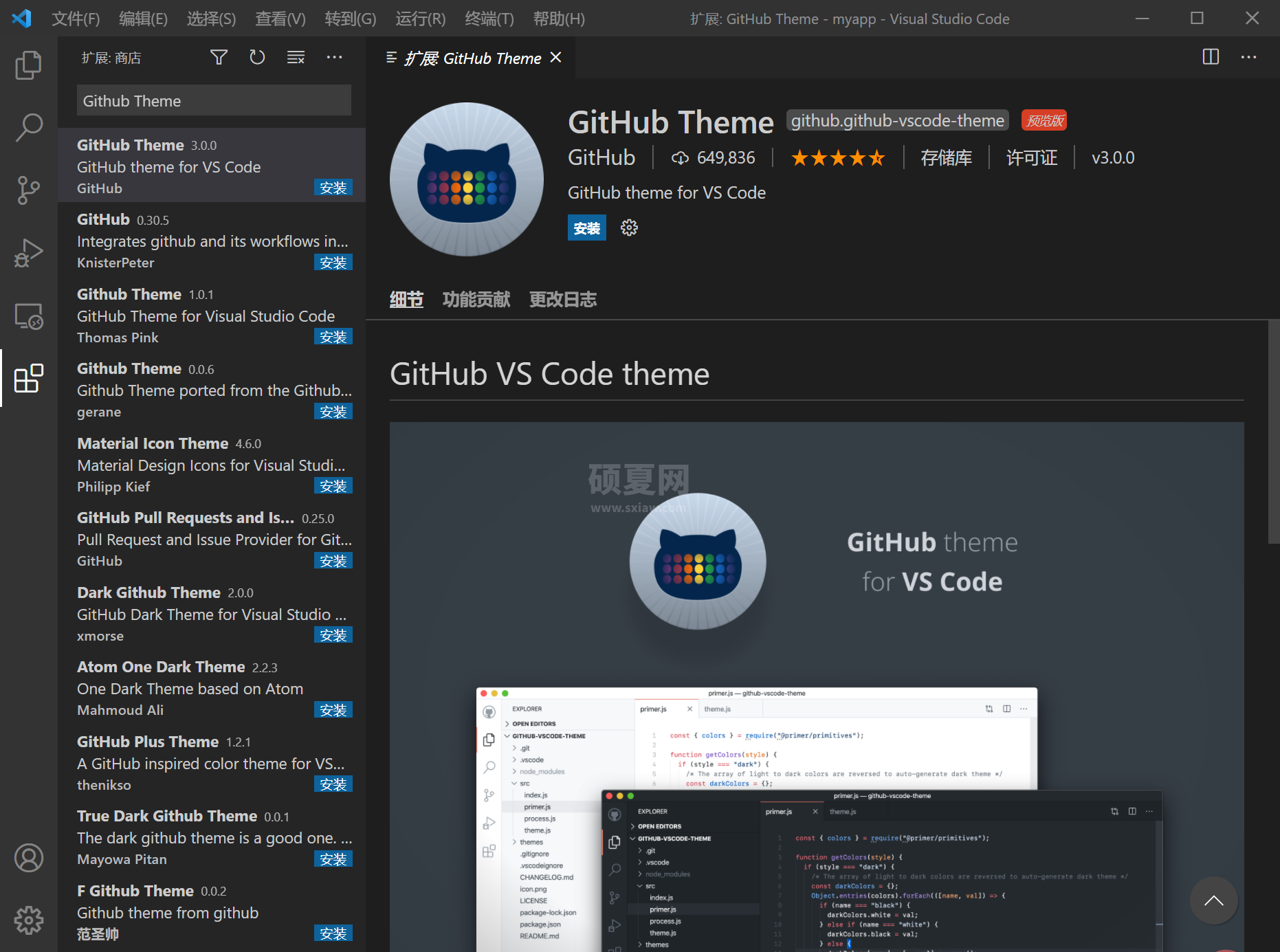Open the 转到(G) menu
Image resolution: width=1280 pixels, height=952 pixels.
click(351, 19)
